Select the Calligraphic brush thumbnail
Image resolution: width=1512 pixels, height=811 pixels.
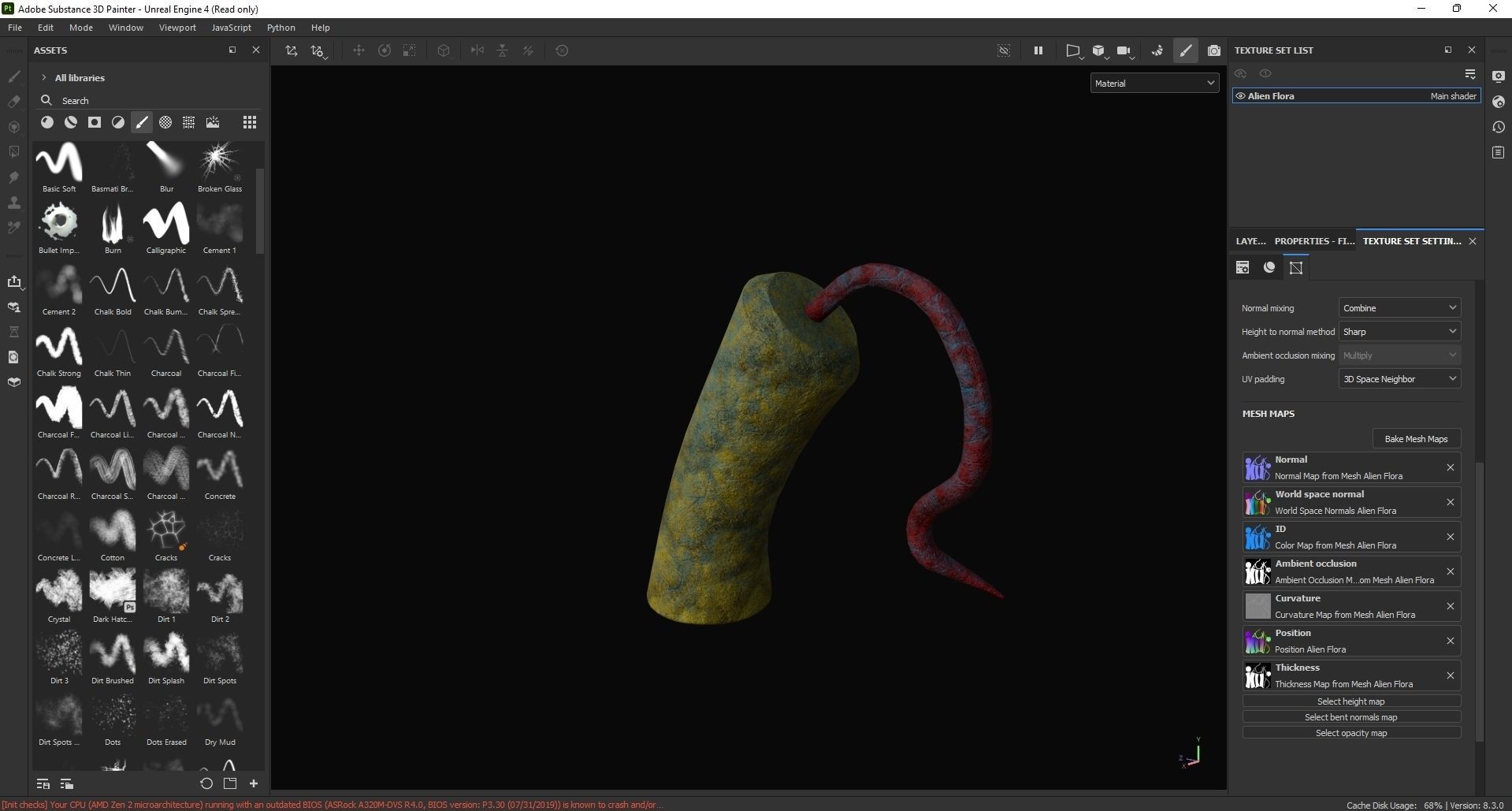[166, 223]
